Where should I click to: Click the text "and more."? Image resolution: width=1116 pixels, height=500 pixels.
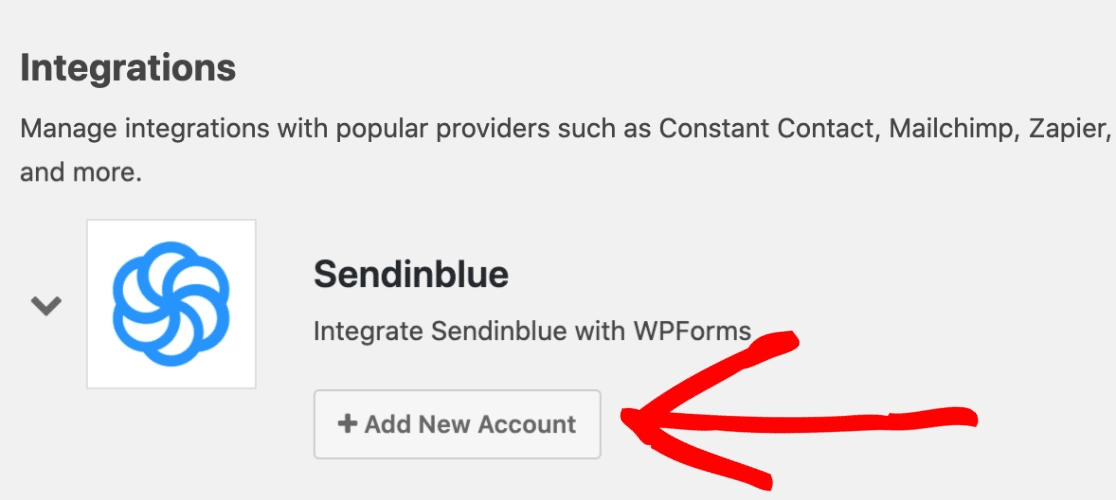click(x=81, y=172)
